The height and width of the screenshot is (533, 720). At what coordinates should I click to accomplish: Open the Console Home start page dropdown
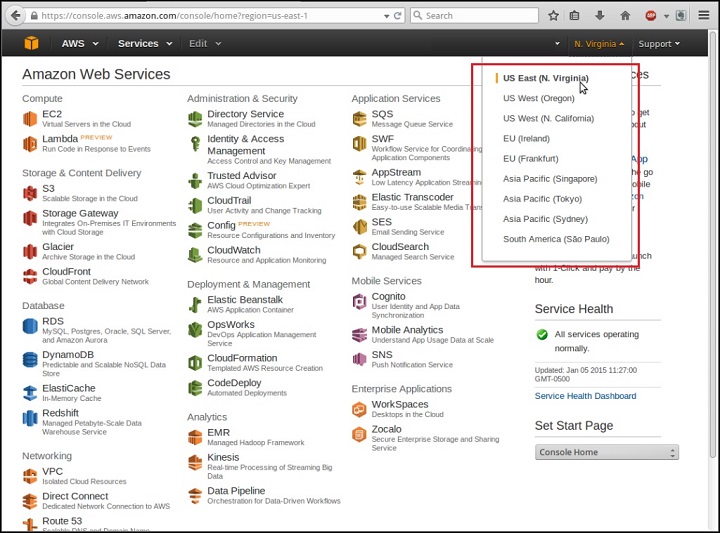click(x=607, y=452)
